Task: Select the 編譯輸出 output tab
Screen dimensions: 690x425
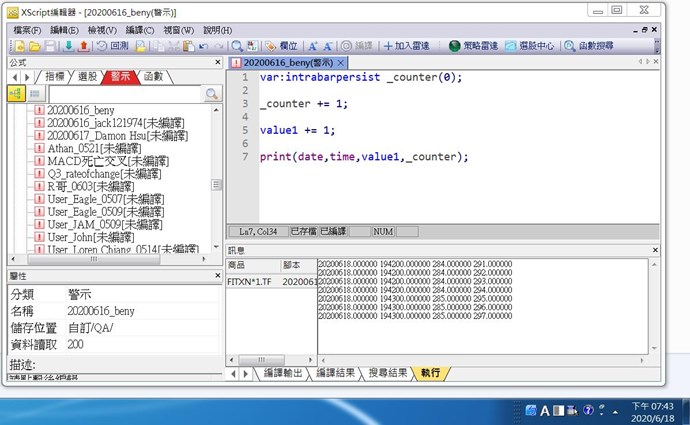Action: [x=283, y=373]
